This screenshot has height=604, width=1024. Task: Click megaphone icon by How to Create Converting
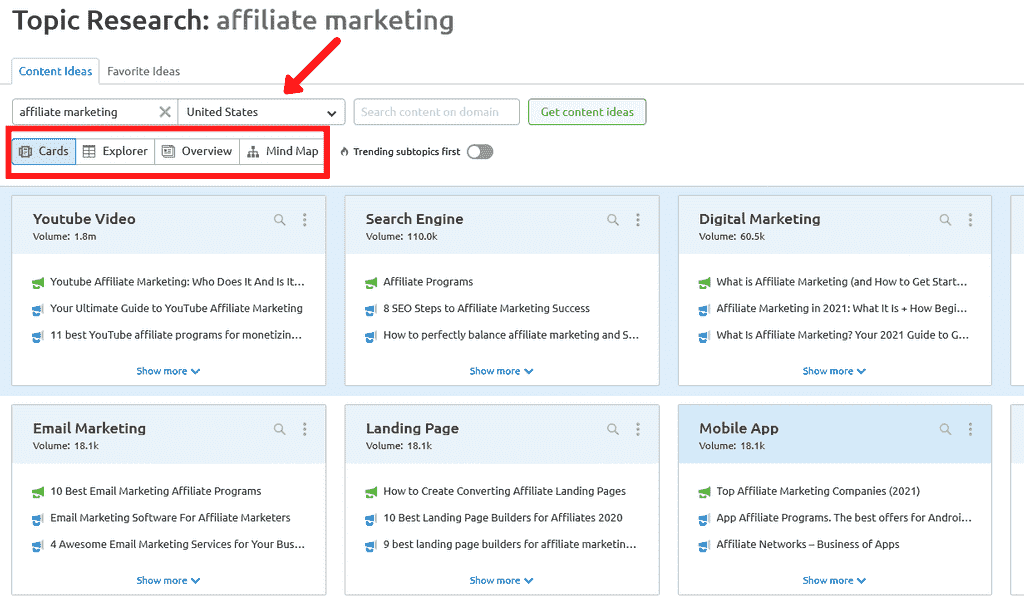coord(371,492)
